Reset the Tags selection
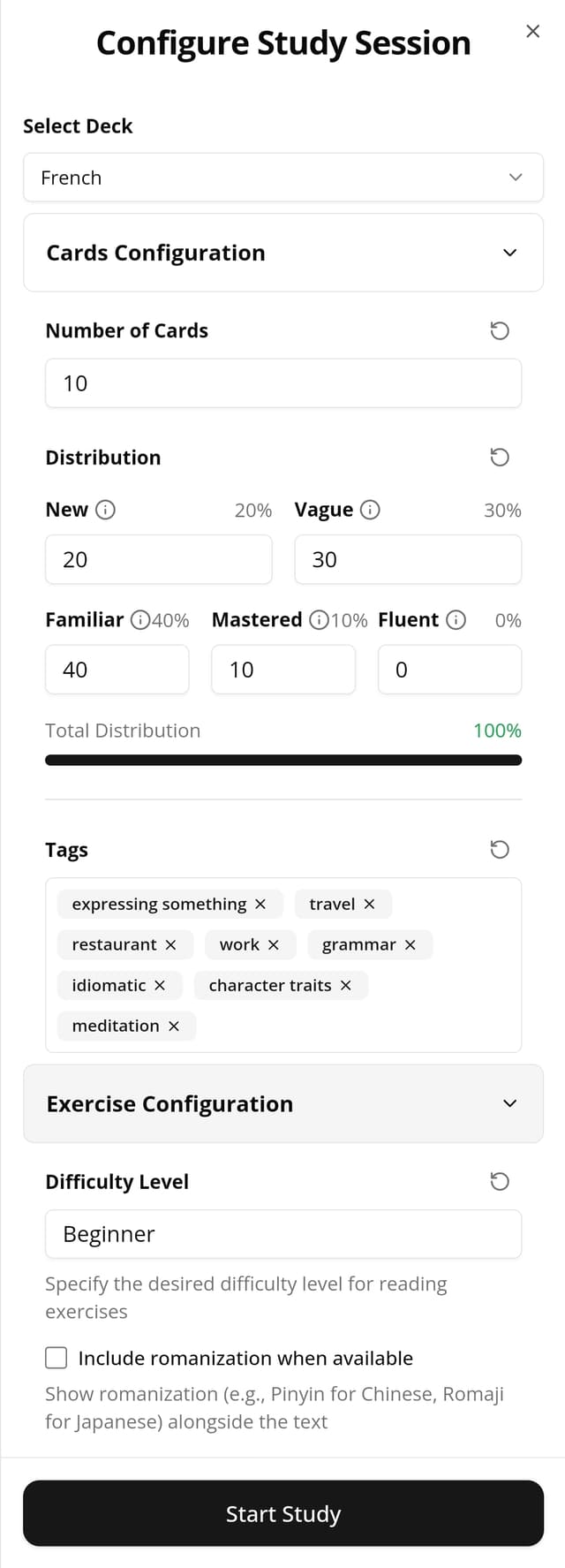 (x=500, y=849)
